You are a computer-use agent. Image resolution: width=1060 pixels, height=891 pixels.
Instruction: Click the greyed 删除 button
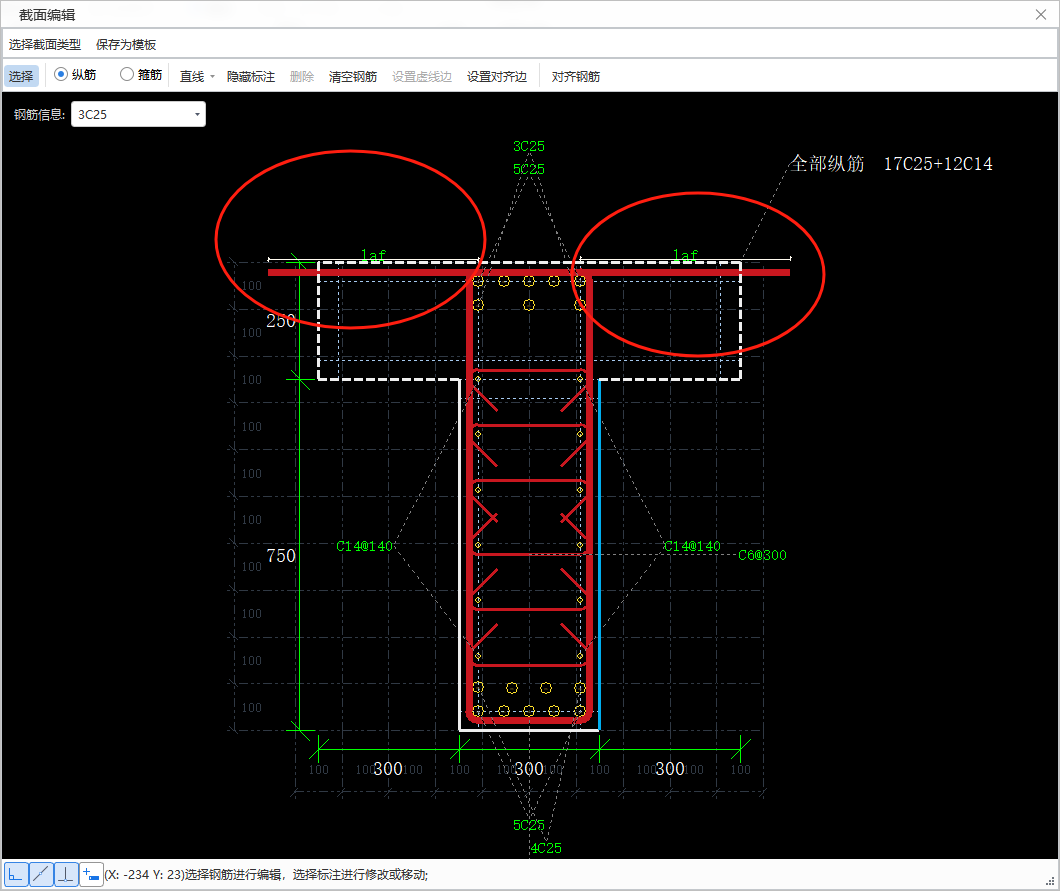click(x=302, y=76)
